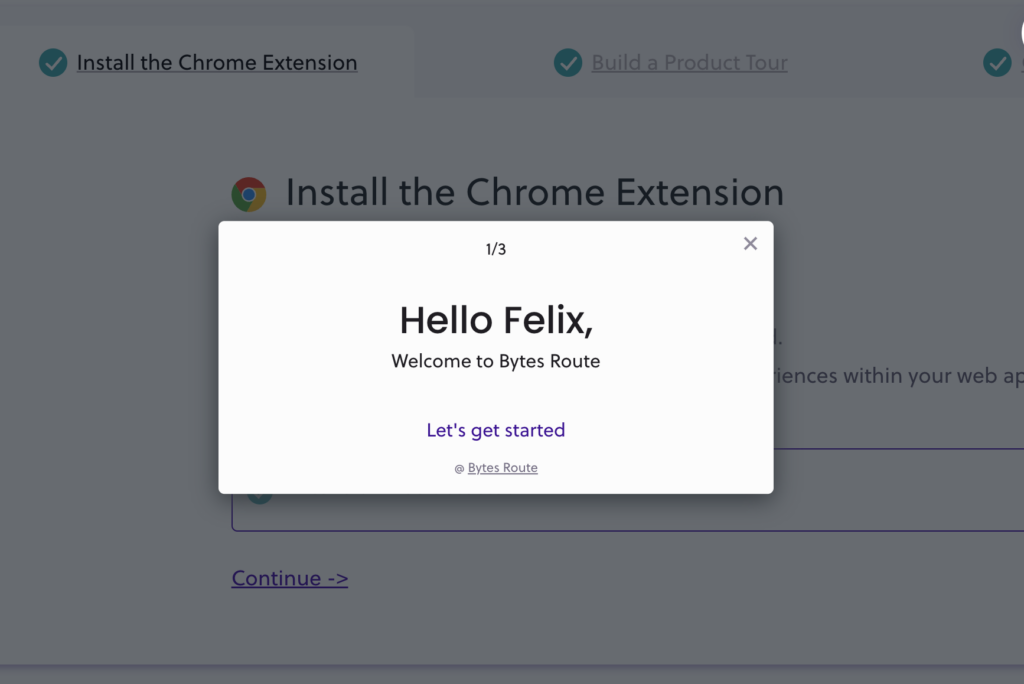Click the Hello Felix, greeting heading
The image size is (1024, 684).
pyautogui.click(x=496, y=320)
